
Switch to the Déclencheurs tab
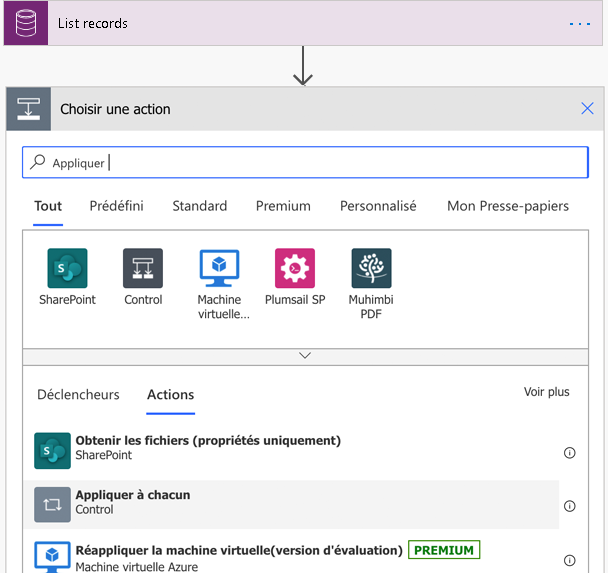(x=78, y=394)
